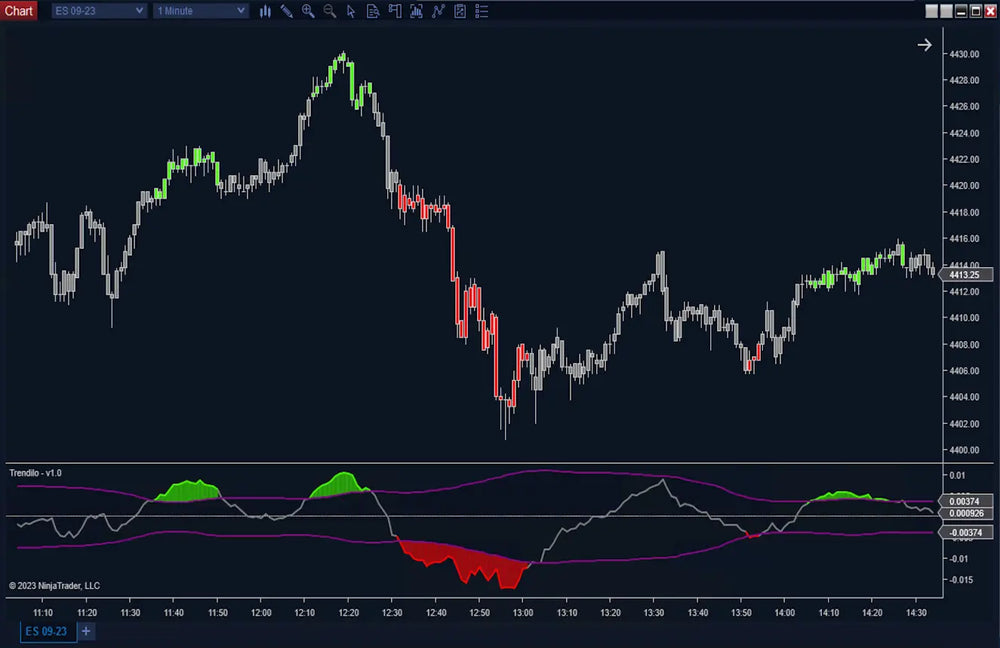Image resolution: width=1000 pixels, height=648 pixels.
Task: Select the ES 09-23 bottom tab
Action: click(47, 631)
